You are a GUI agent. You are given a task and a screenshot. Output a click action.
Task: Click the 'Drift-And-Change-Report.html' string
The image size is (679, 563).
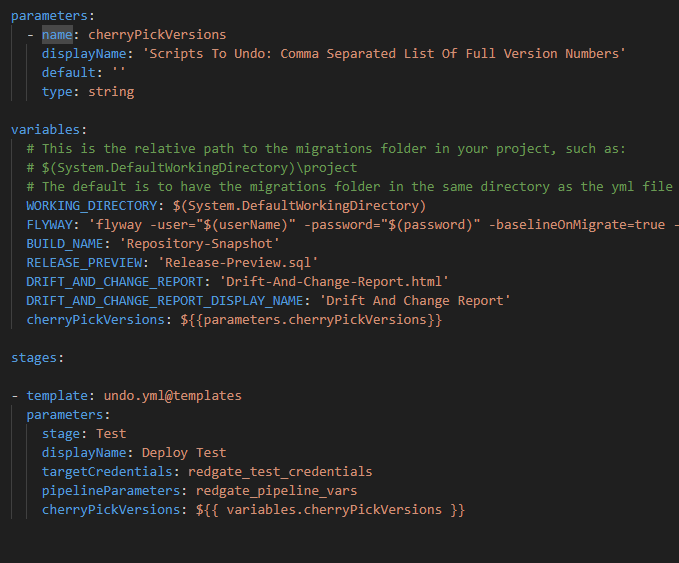334,282
